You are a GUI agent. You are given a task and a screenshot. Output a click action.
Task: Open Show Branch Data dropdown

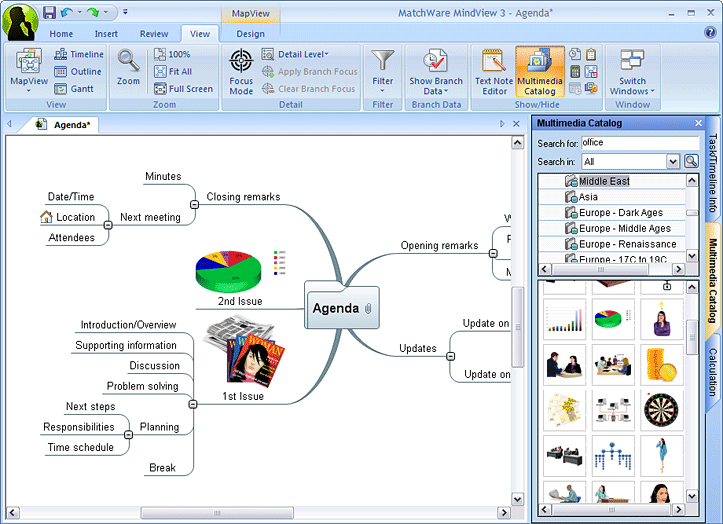tap(436, 72)
